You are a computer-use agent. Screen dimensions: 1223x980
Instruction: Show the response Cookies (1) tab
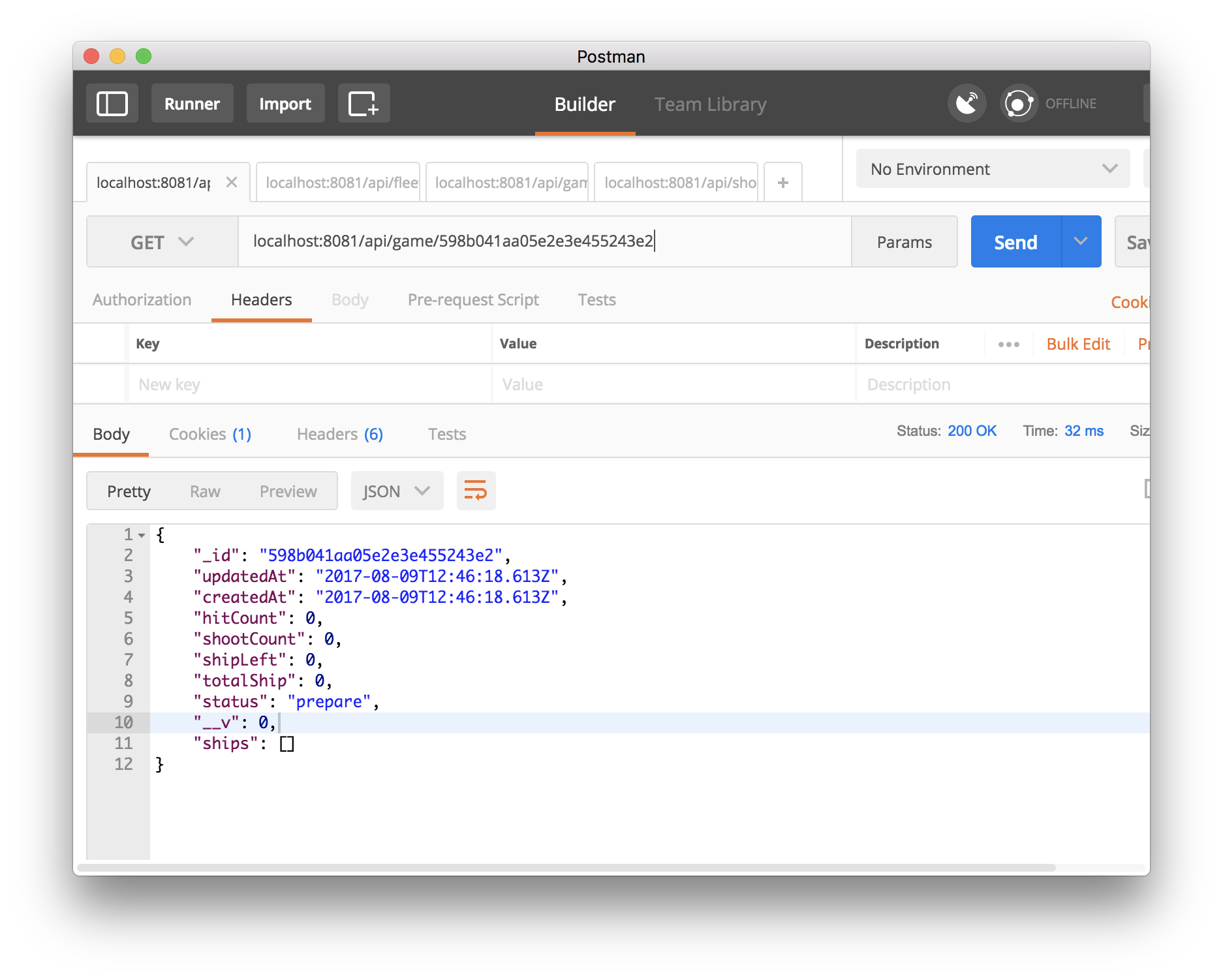(x=210, y=435)
